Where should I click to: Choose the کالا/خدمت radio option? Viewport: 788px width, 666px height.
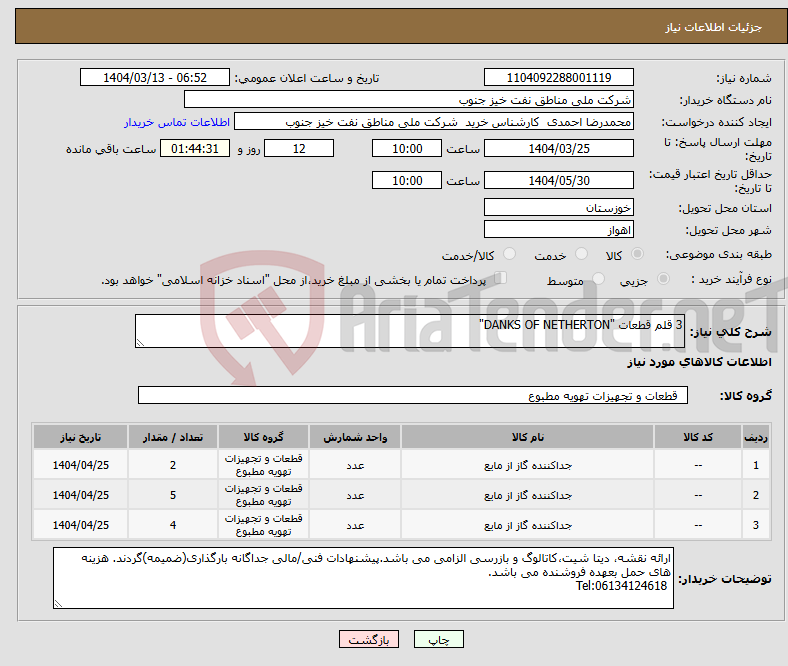click(509, 255)
